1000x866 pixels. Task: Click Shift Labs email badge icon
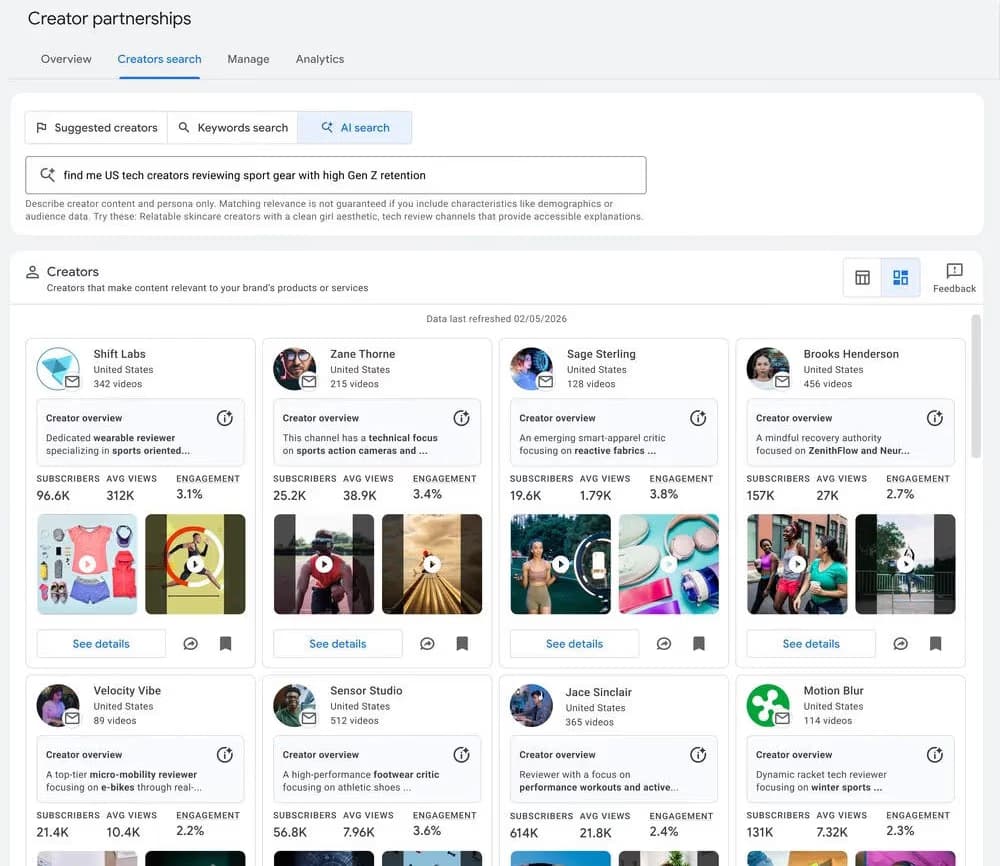tap(72, 381)
